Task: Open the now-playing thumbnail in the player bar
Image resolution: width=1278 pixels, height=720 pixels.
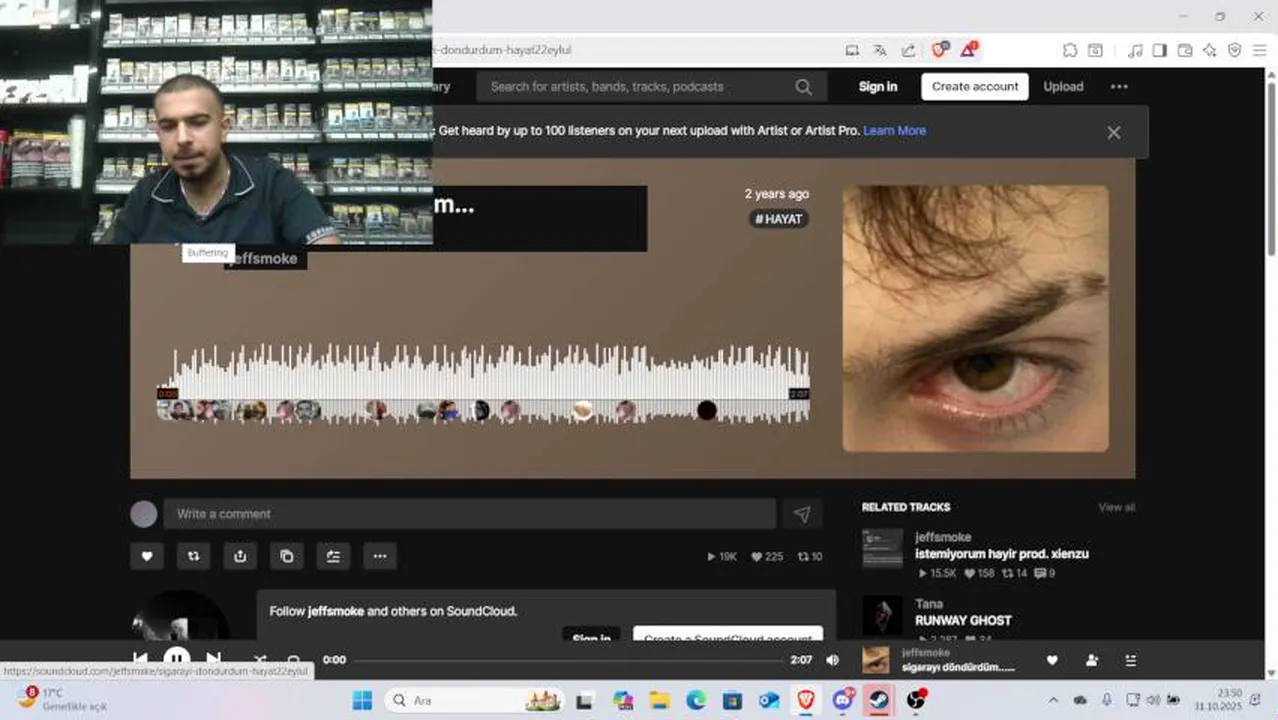Action: (876, 660)
